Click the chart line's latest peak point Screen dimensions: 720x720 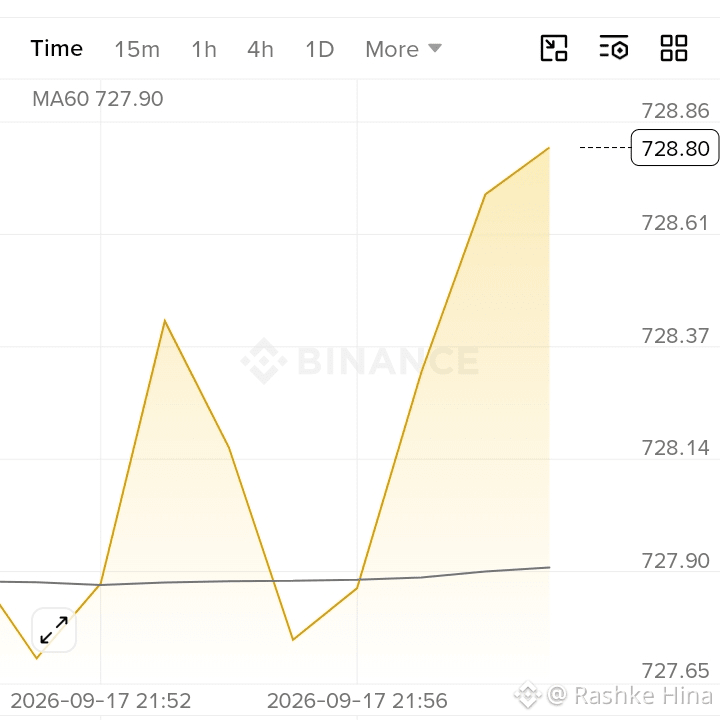(x=549, y=148)
